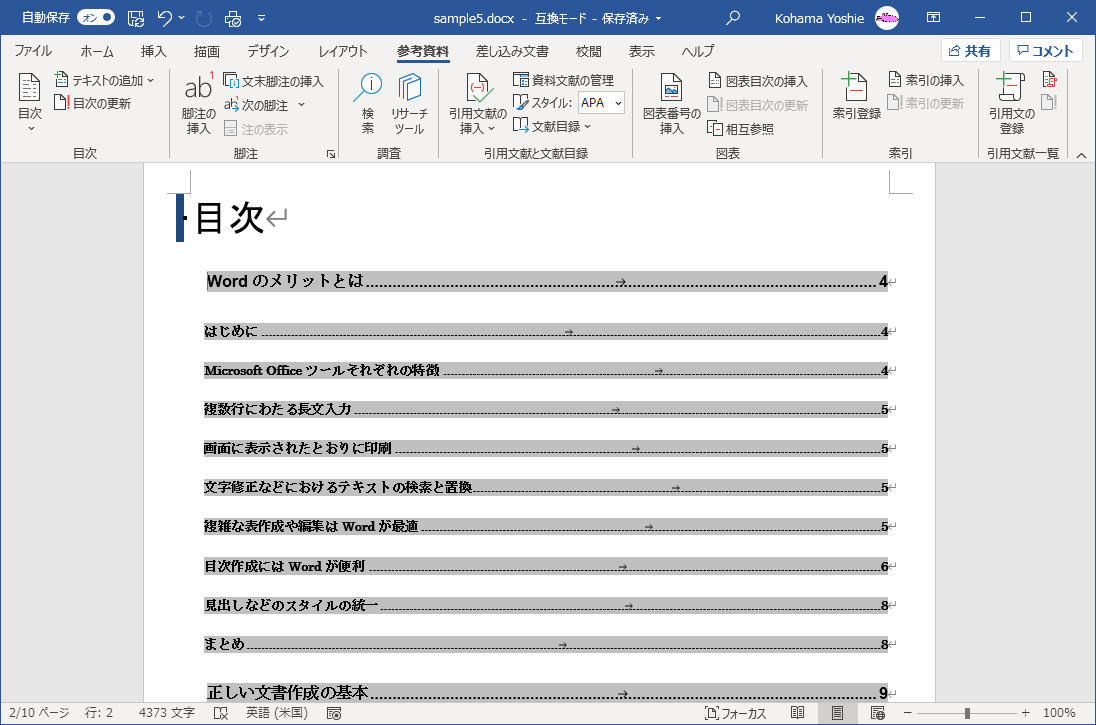
Task: Click the proofing check icon in status bar
Action: (x=221, y=713)
